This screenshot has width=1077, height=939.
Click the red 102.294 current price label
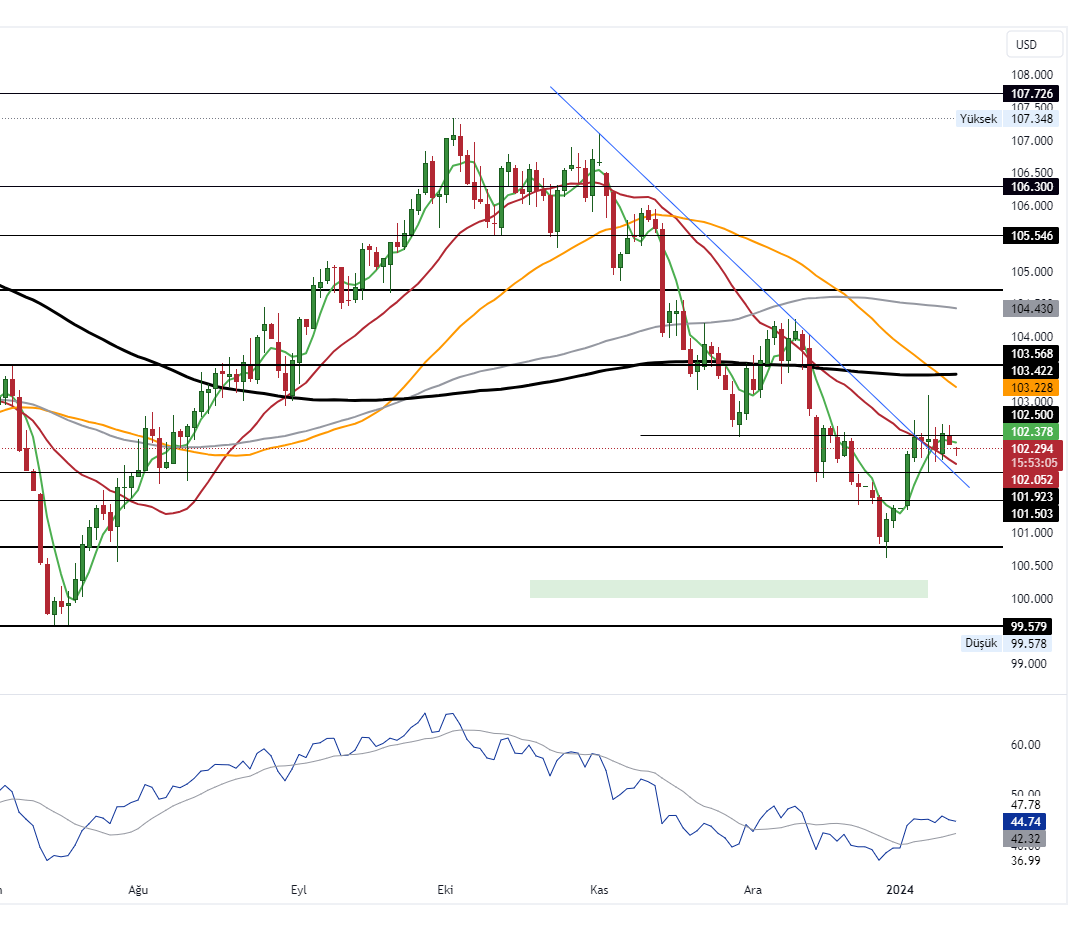pyautogui.click(x=1031, y=449)
